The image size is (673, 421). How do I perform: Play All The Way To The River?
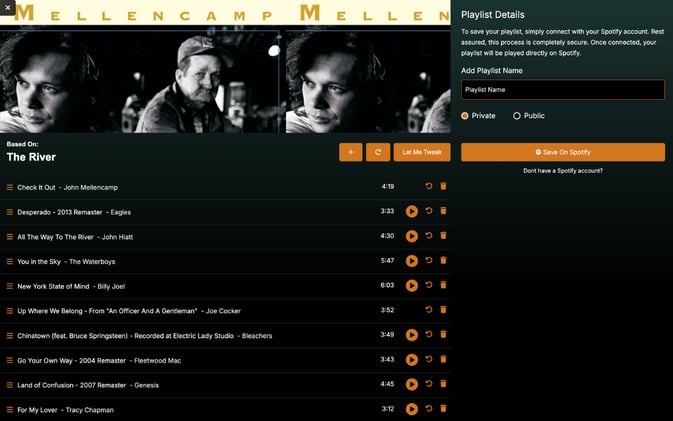coord(412,236)
